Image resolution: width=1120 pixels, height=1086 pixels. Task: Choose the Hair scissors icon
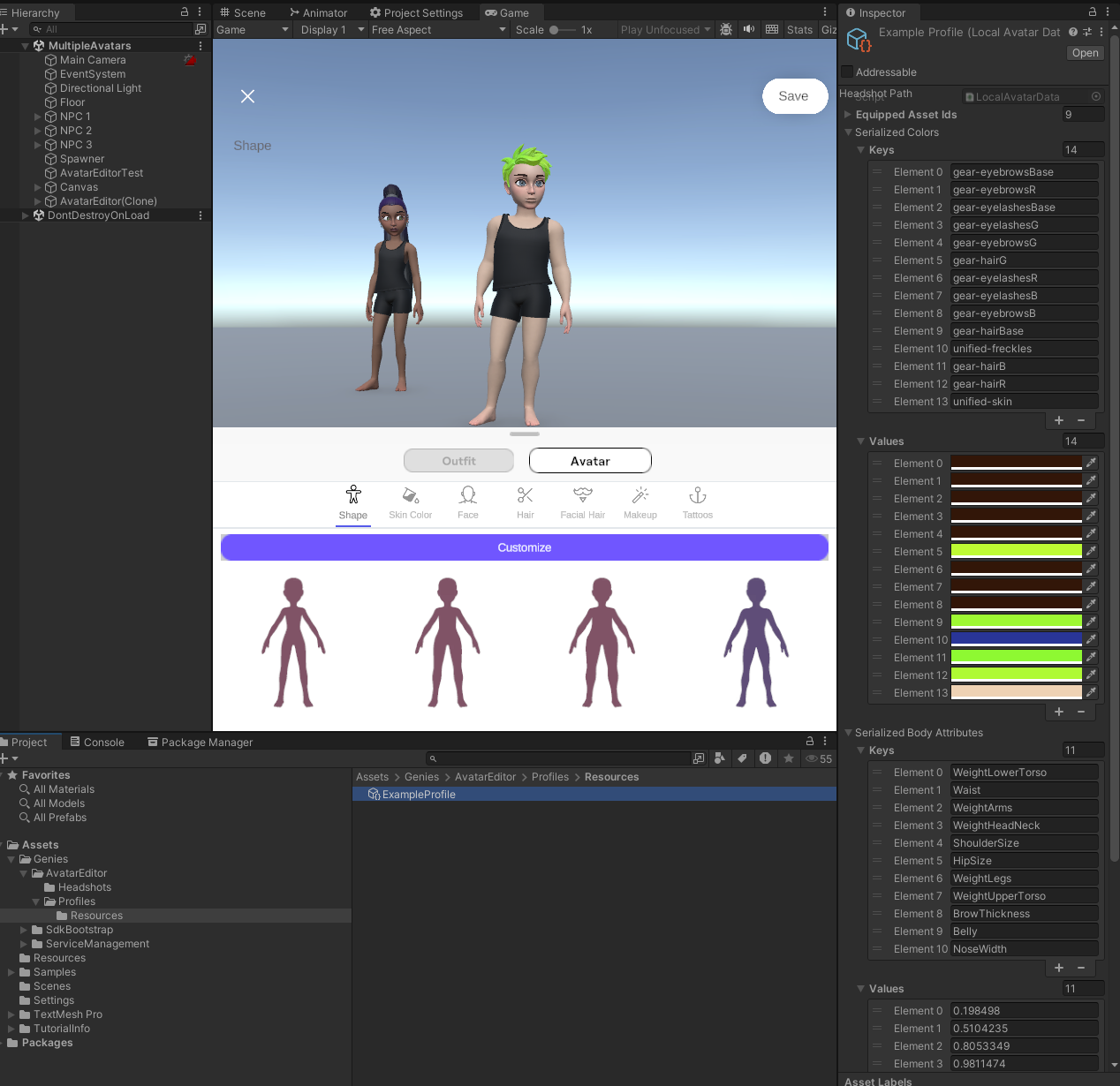click(x=526, y=496)
